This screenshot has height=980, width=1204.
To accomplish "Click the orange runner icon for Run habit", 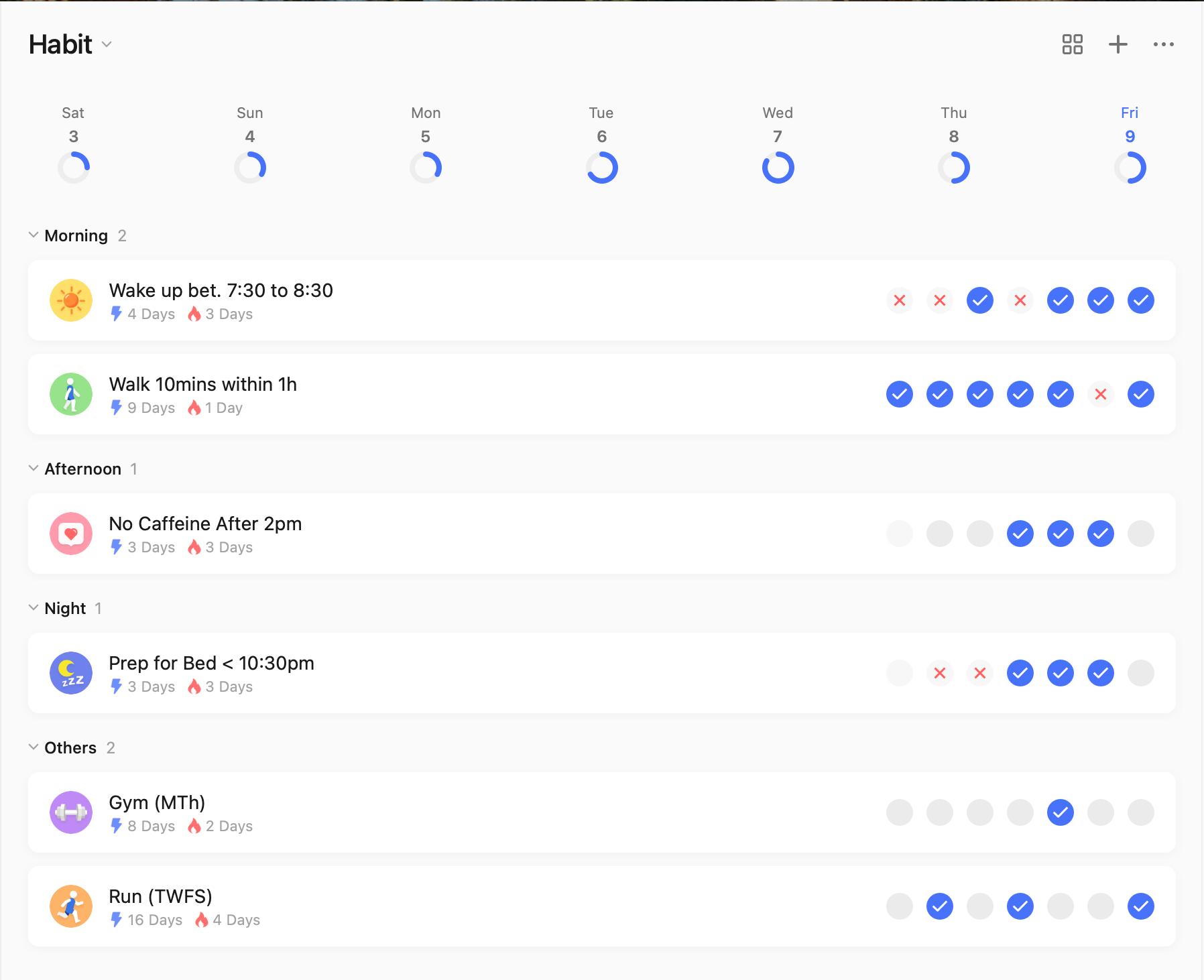I will click(x=71, y=906).
